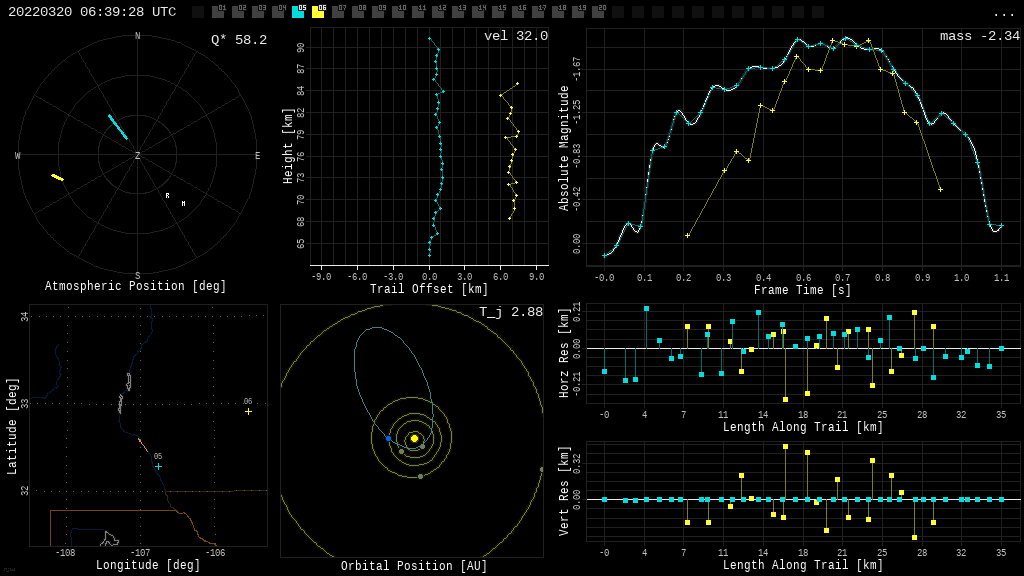
Task: Click the R marker in sky plot
Action: (167, 196)
